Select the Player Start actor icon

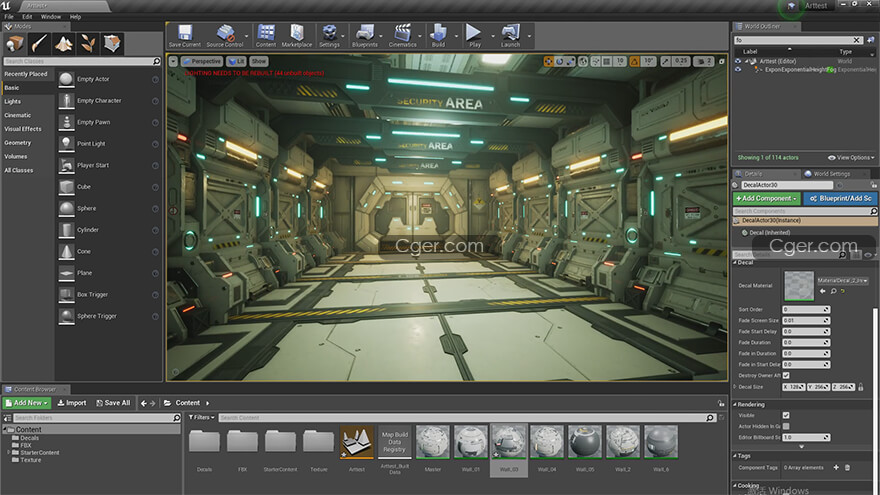[x=66, y=166]
